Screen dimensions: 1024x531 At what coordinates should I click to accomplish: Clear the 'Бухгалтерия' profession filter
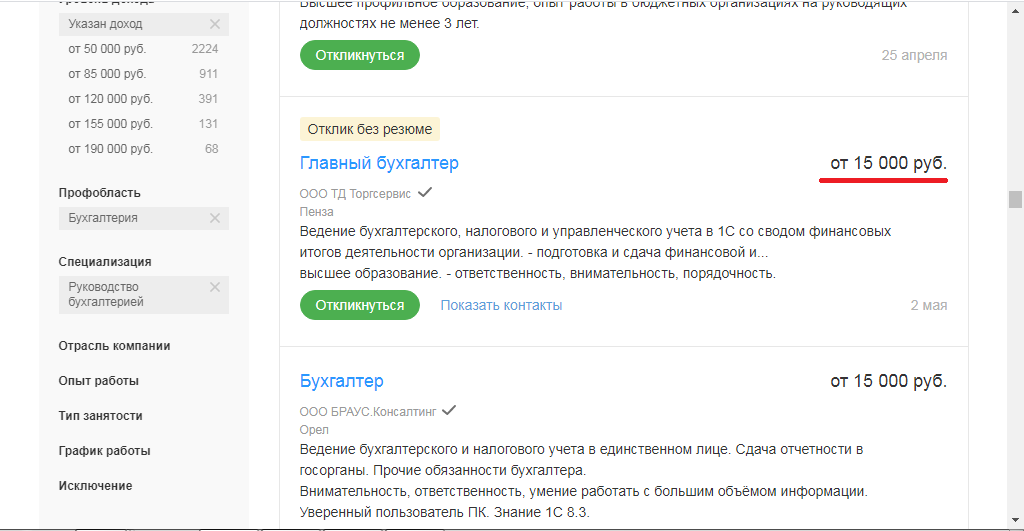215,218
